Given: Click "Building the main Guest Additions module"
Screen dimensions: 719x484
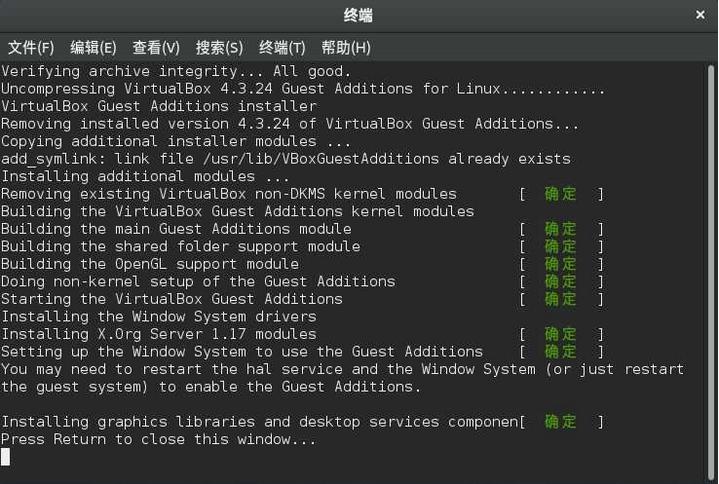Looking at the screenshot, I should click(x=176, y=229).
